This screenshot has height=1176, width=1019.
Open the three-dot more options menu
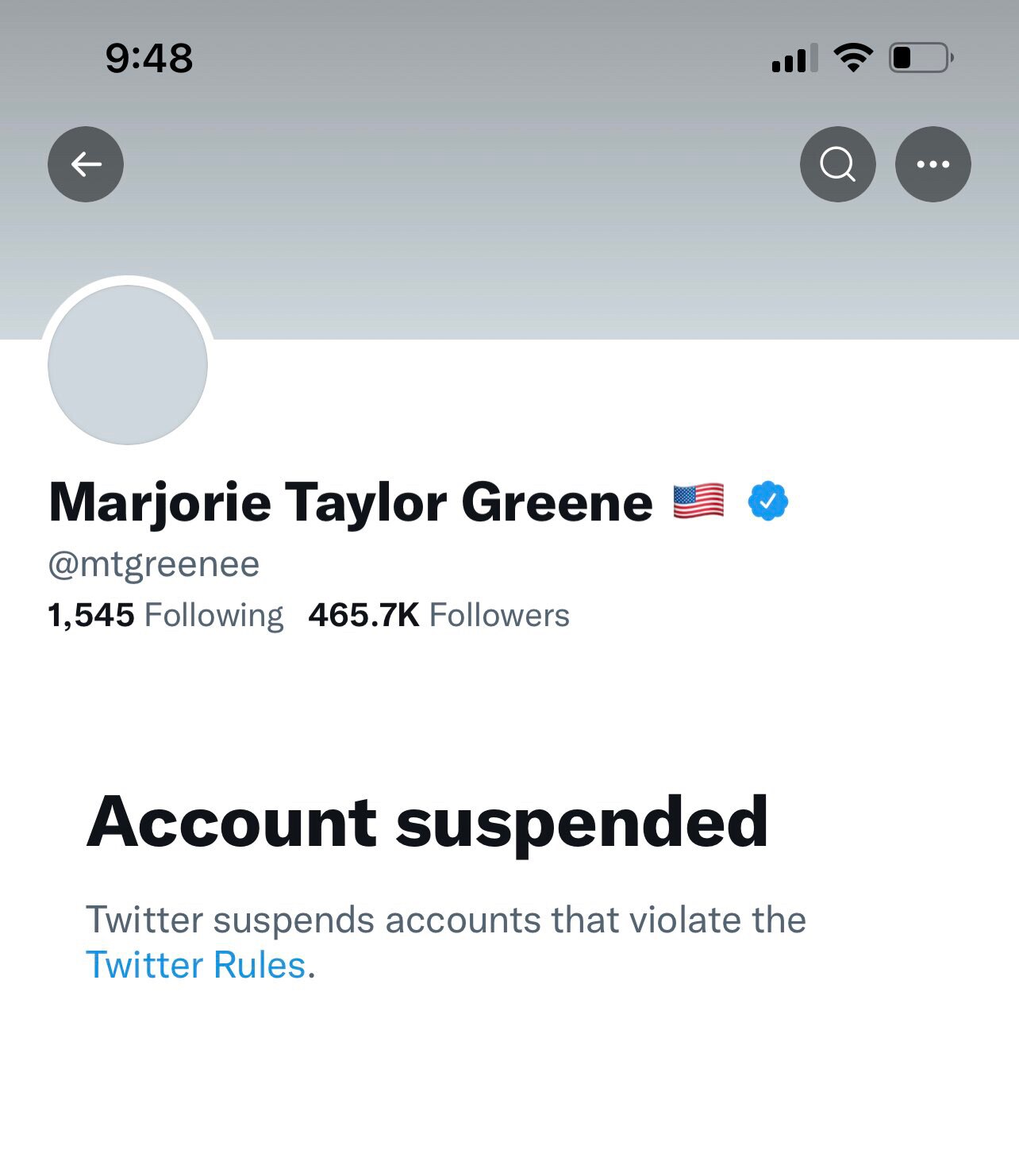932,164
